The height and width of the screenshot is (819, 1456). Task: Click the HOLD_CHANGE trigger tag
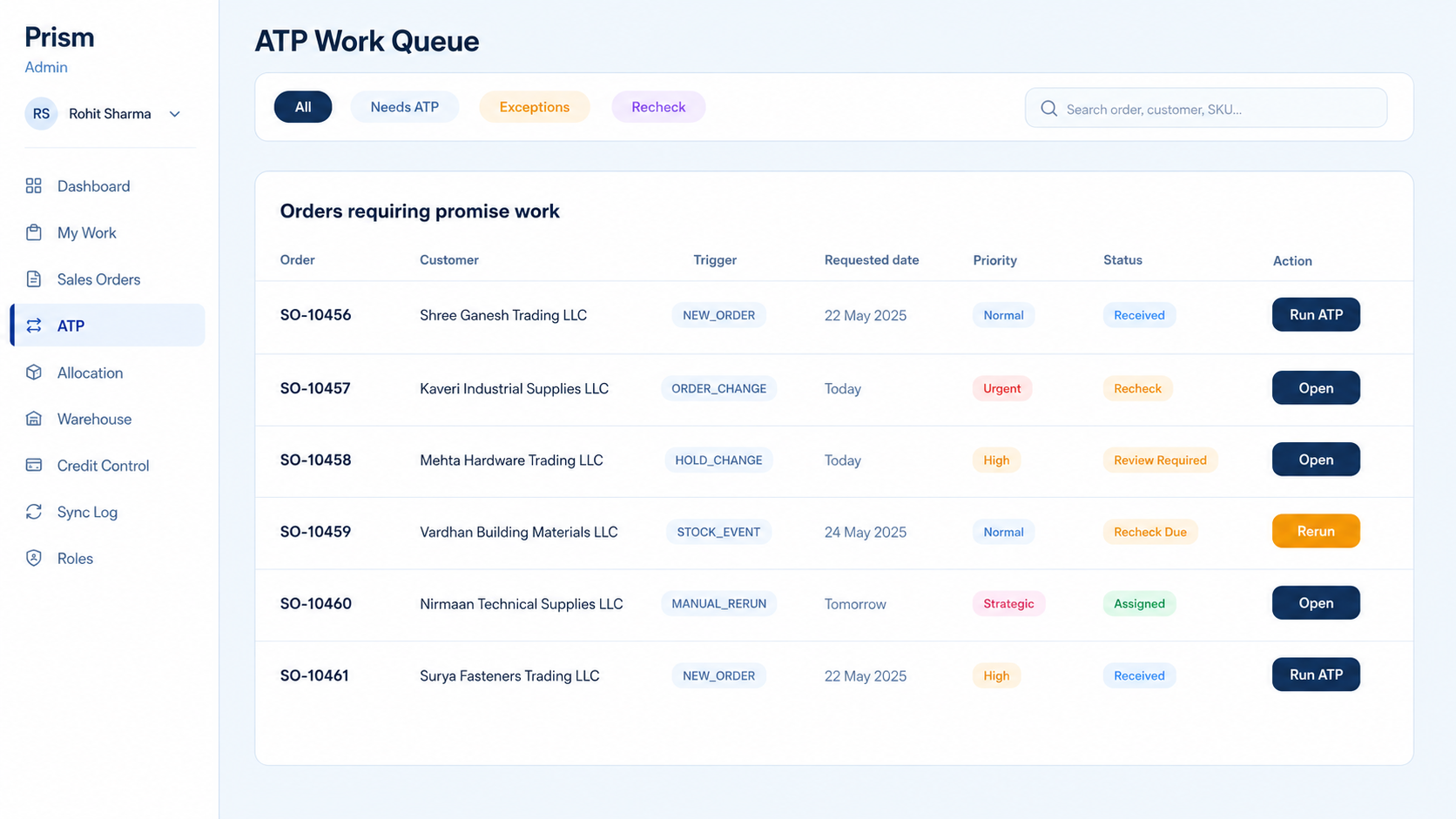(x=719, y=460)
